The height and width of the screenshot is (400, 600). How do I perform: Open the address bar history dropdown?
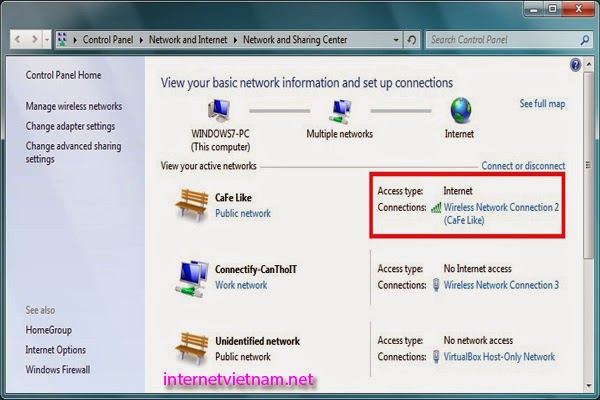tap(396, 39)
